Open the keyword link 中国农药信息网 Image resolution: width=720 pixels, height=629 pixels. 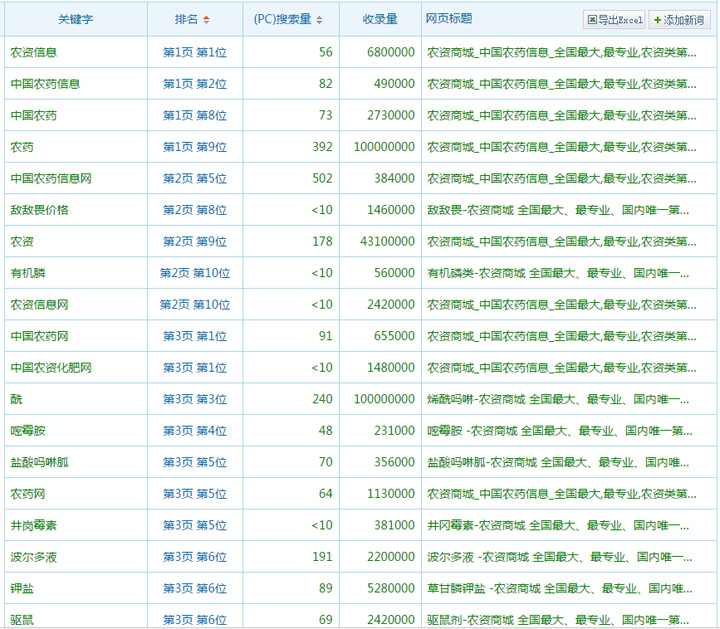(51, 179)
